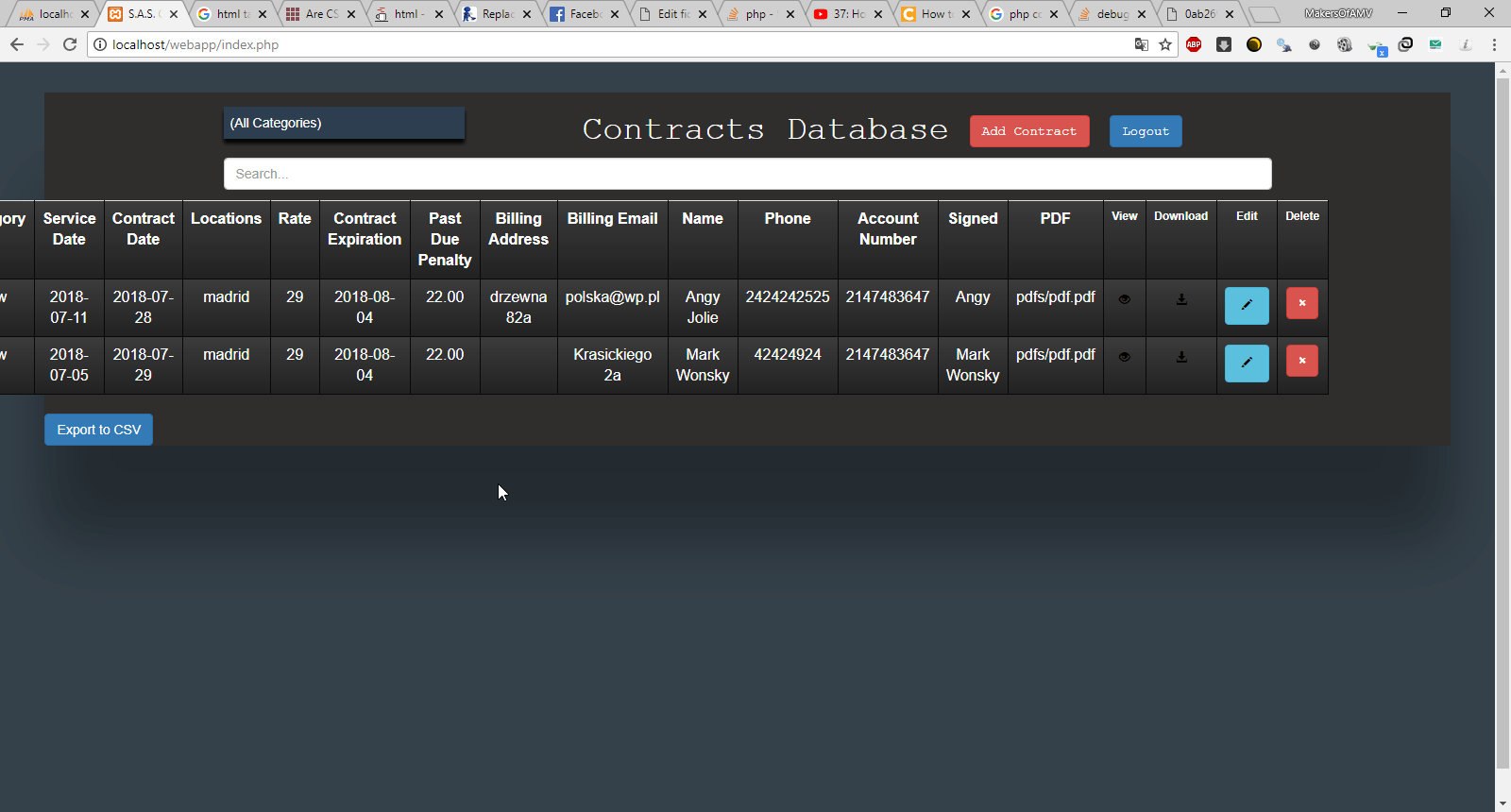Screen dimensions: 1511x812
Task: Open AdBlock Plus extension icon
Action: [1194, 44]
